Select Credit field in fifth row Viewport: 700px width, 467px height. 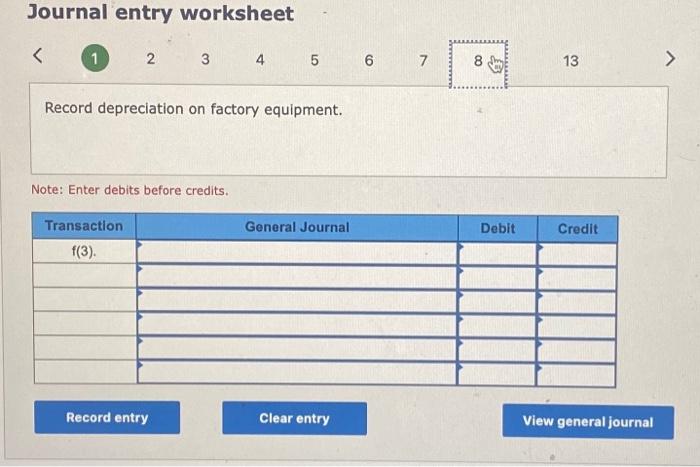coord(577,351)
